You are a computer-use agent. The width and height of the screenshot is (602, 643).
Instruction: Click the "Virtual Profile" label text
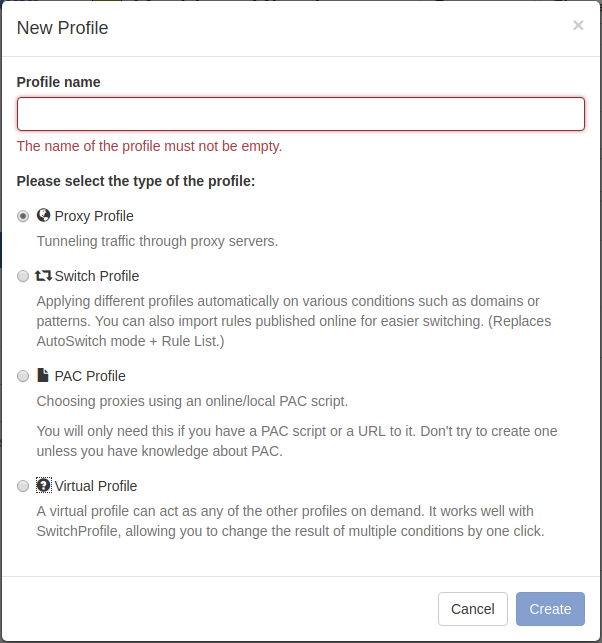(96, 486)
